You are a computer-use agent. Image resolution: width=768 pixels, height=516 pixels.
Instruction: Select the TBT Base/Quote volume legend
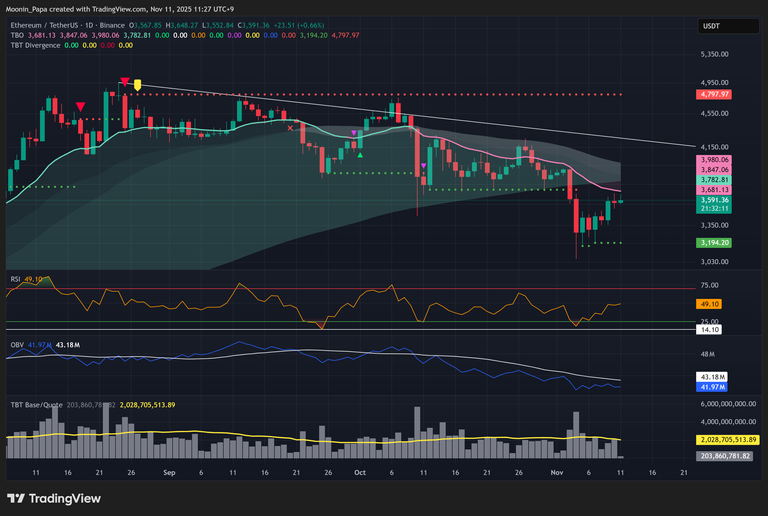[x=40, y=404]
